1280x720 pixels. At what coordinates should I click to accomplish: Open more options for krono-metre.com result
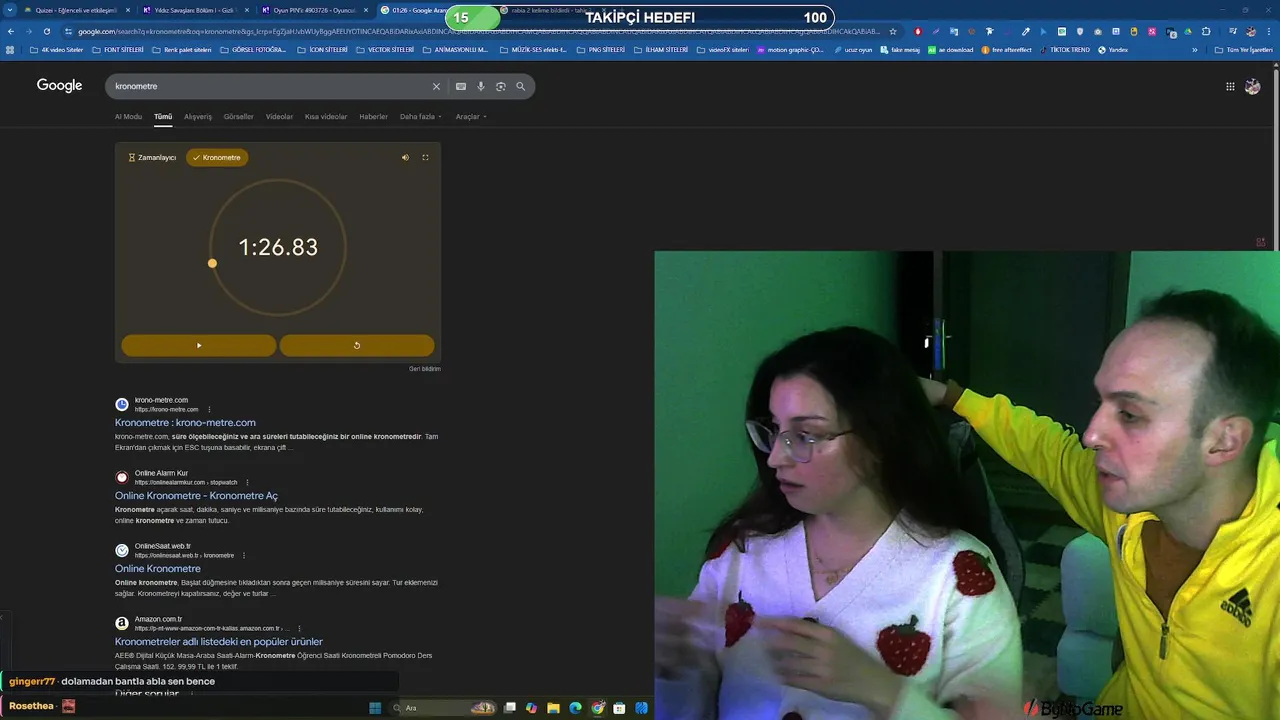pyautogui.click(x=209, y=409)
